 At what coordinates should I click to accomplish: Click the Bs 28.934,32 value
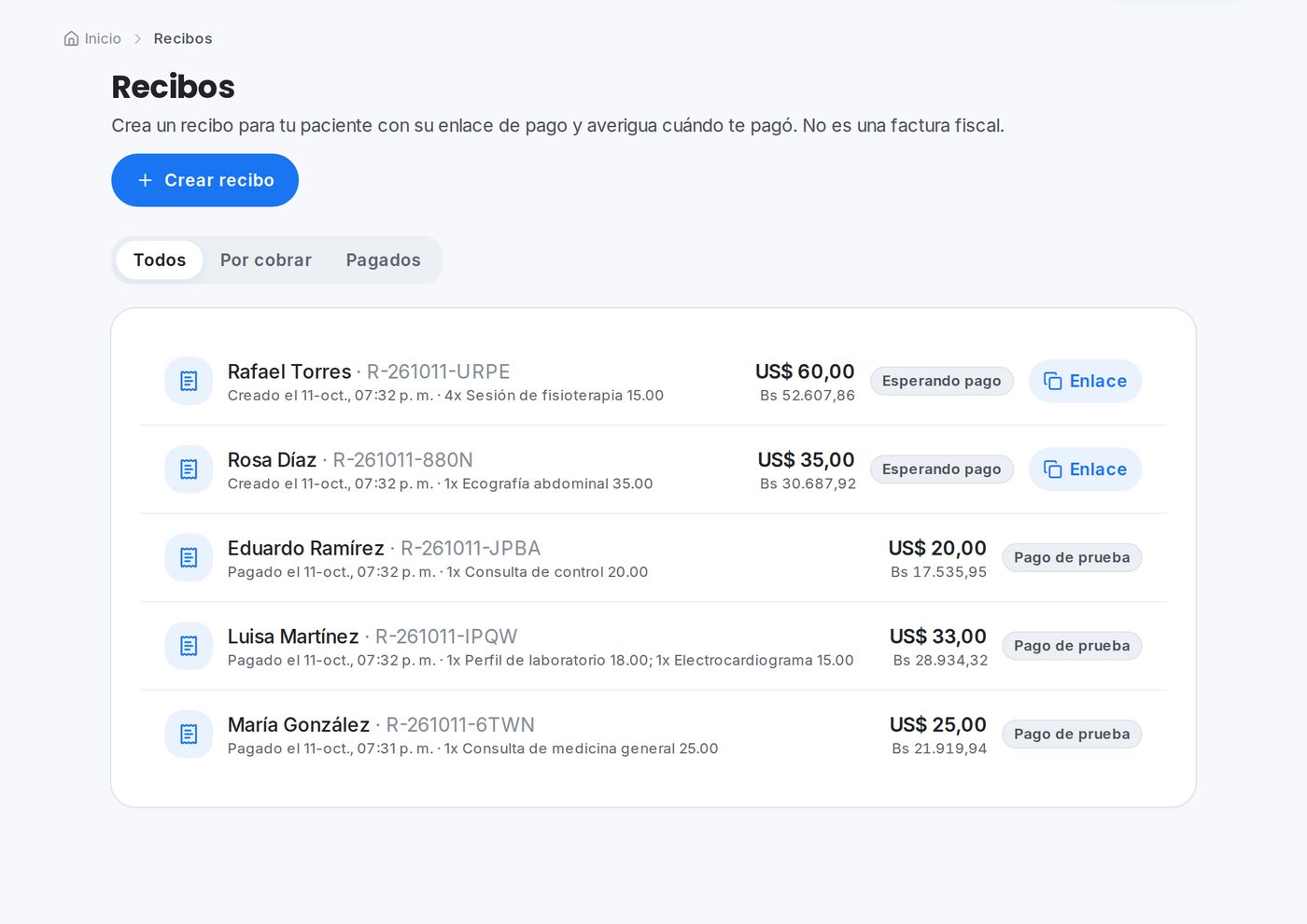coord(940,661)
